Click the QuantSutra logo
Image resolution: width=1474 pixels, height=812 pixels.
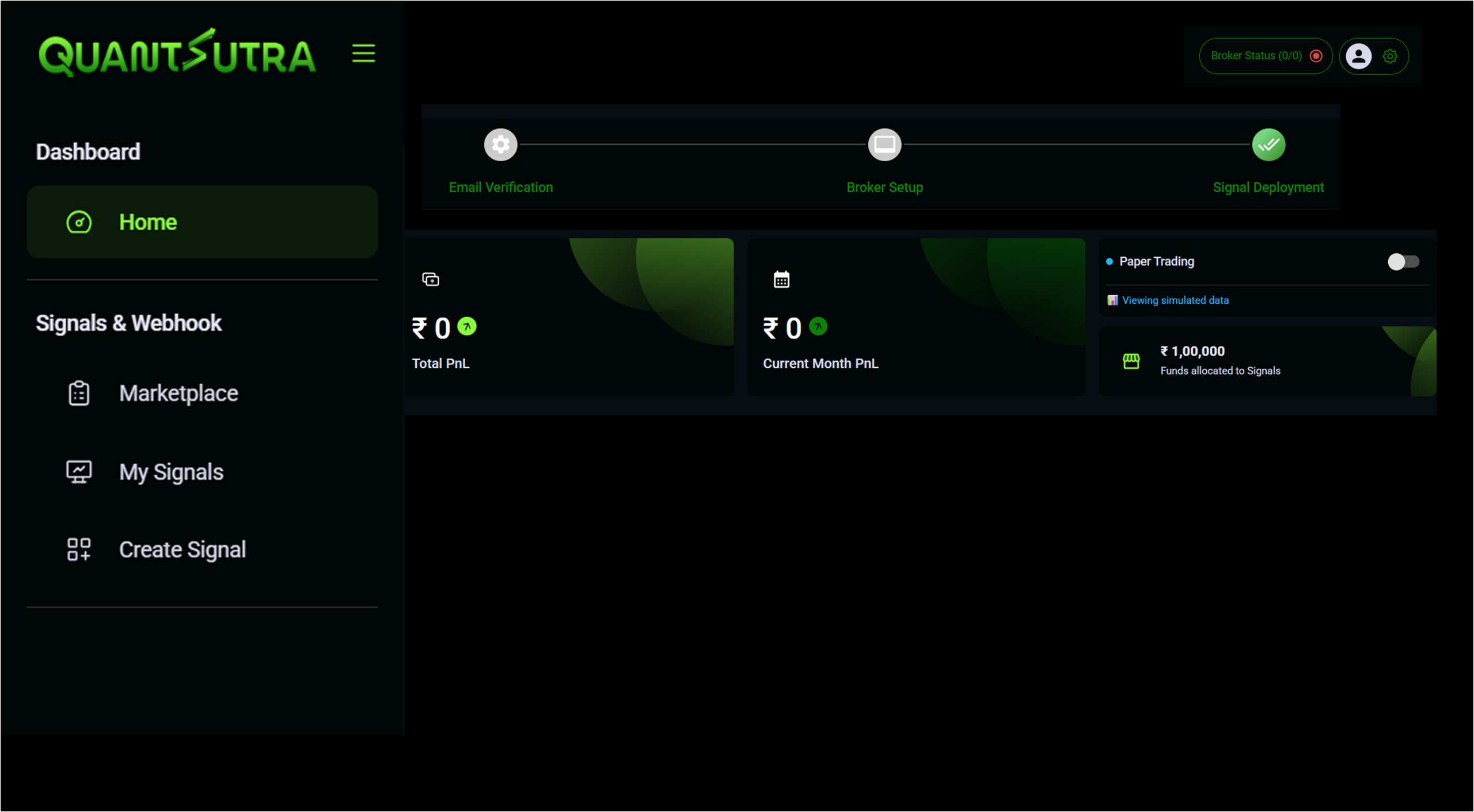[177, 53]
